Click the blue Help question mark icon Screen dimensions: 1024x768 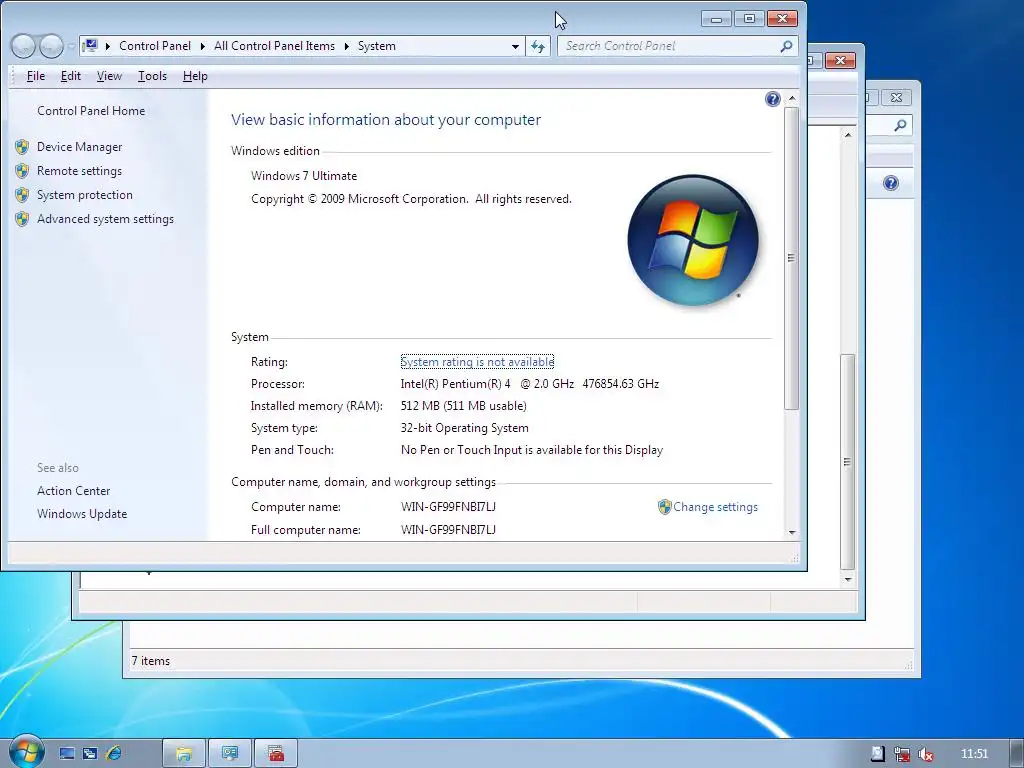pyautogui.click(x=773, y=99)
